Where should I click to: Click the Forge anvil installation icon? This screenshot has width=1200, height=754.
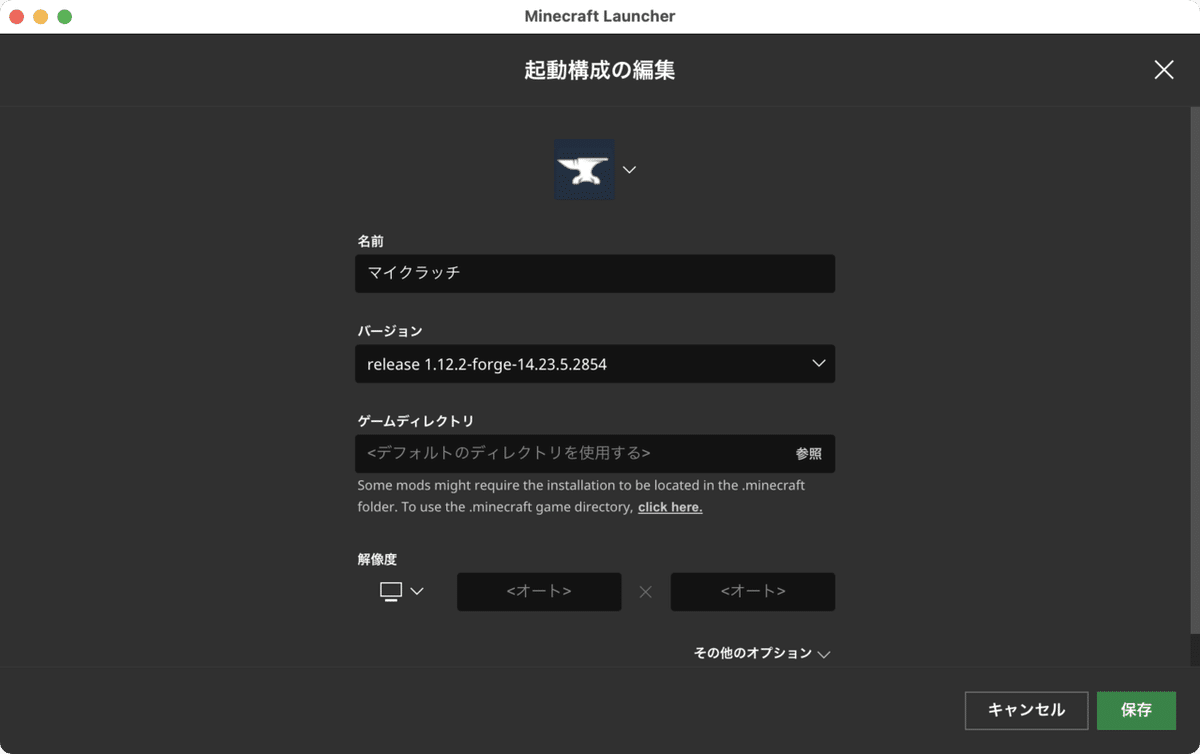pyautogui.click(x=584, y=169)
